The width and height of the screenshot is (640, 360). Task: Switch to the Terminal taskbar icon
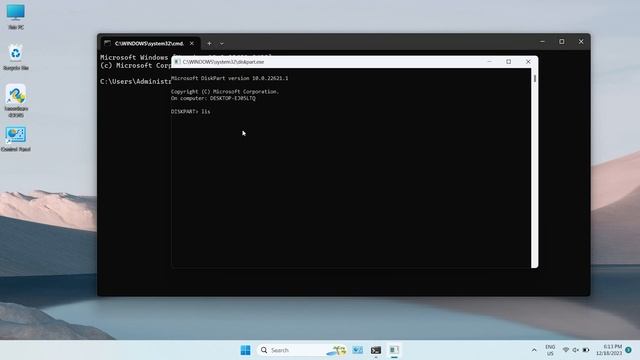click(x=376, y=350)
